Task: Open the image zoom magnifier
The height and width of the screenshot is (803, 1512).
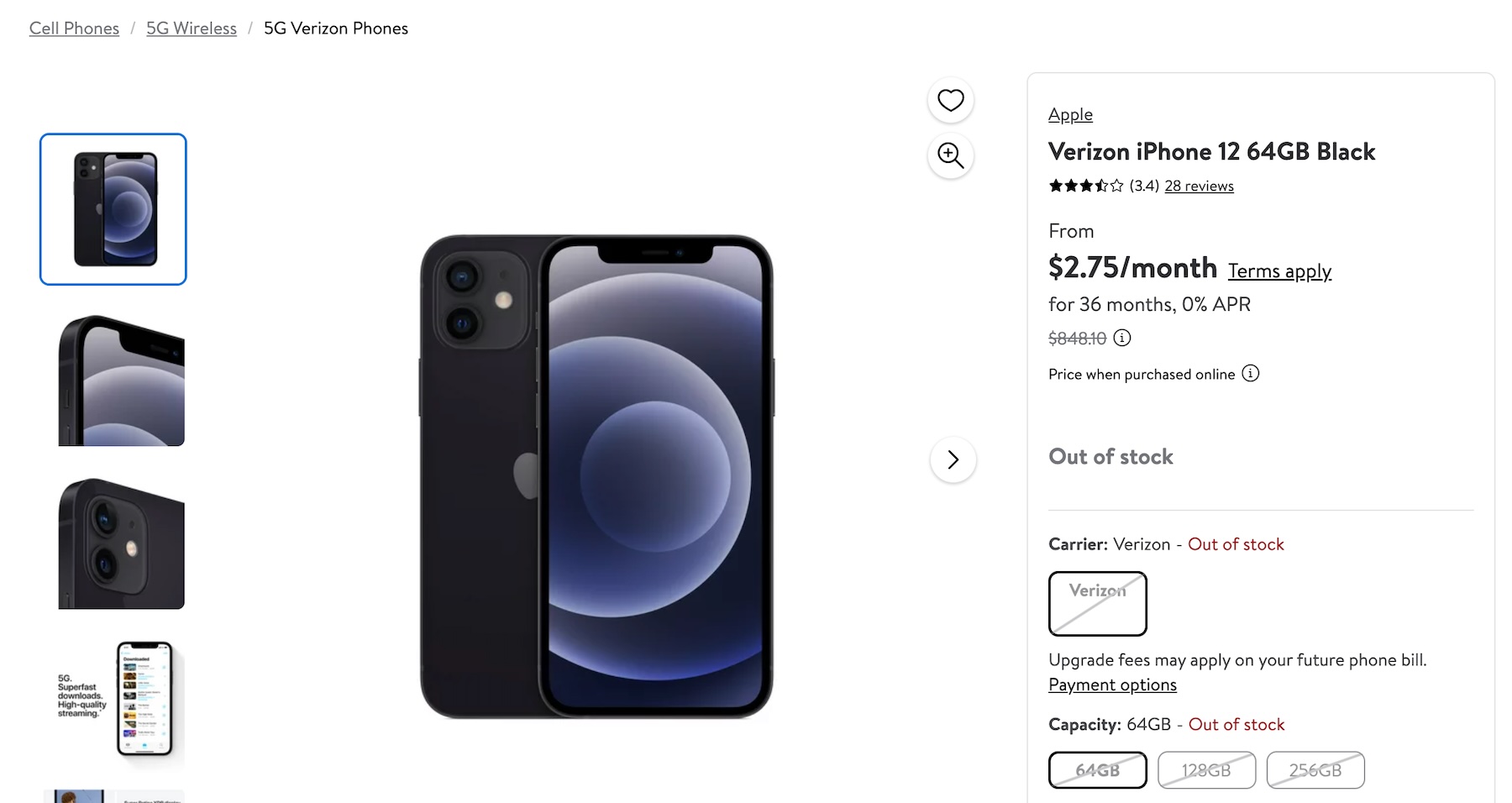Action: coord(950,156)
